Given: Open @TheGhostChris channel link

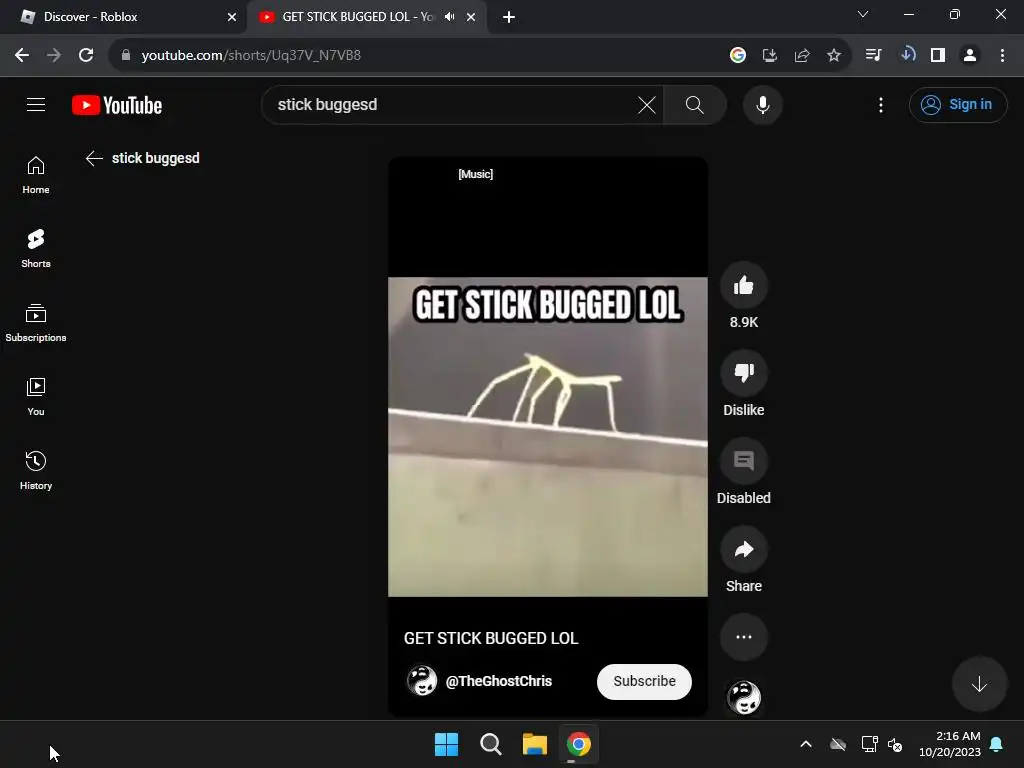Looking at the screenshot, I should click(x=499, y=681).
